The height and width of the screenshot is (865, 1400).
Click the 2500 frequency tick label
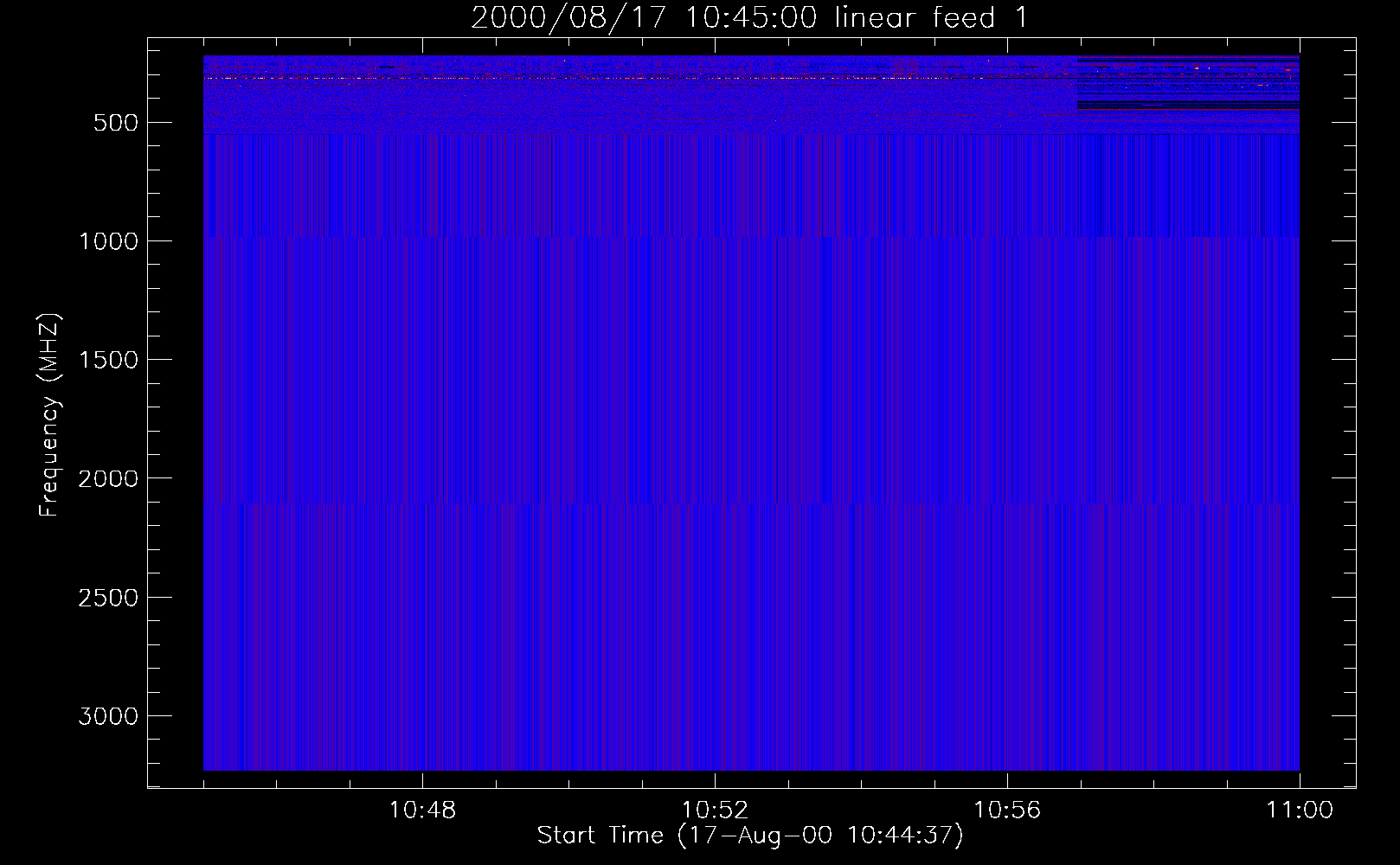[x=108, y=598]
